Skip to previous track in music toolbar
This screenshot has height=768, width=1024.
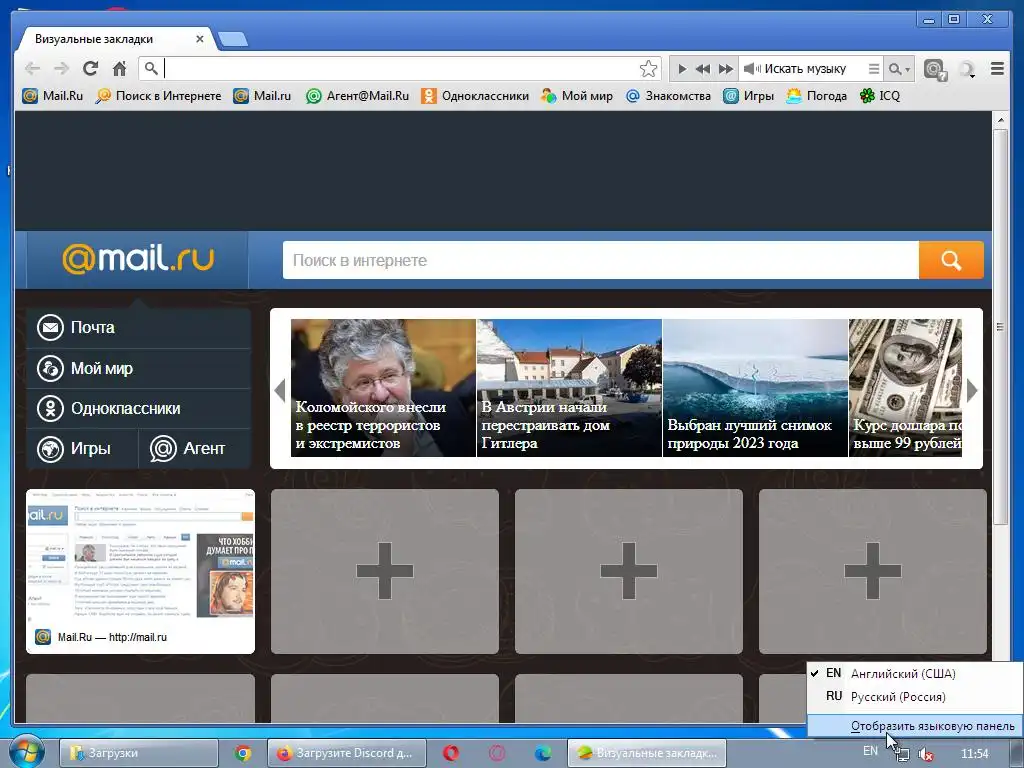click(x=703, y=69)
